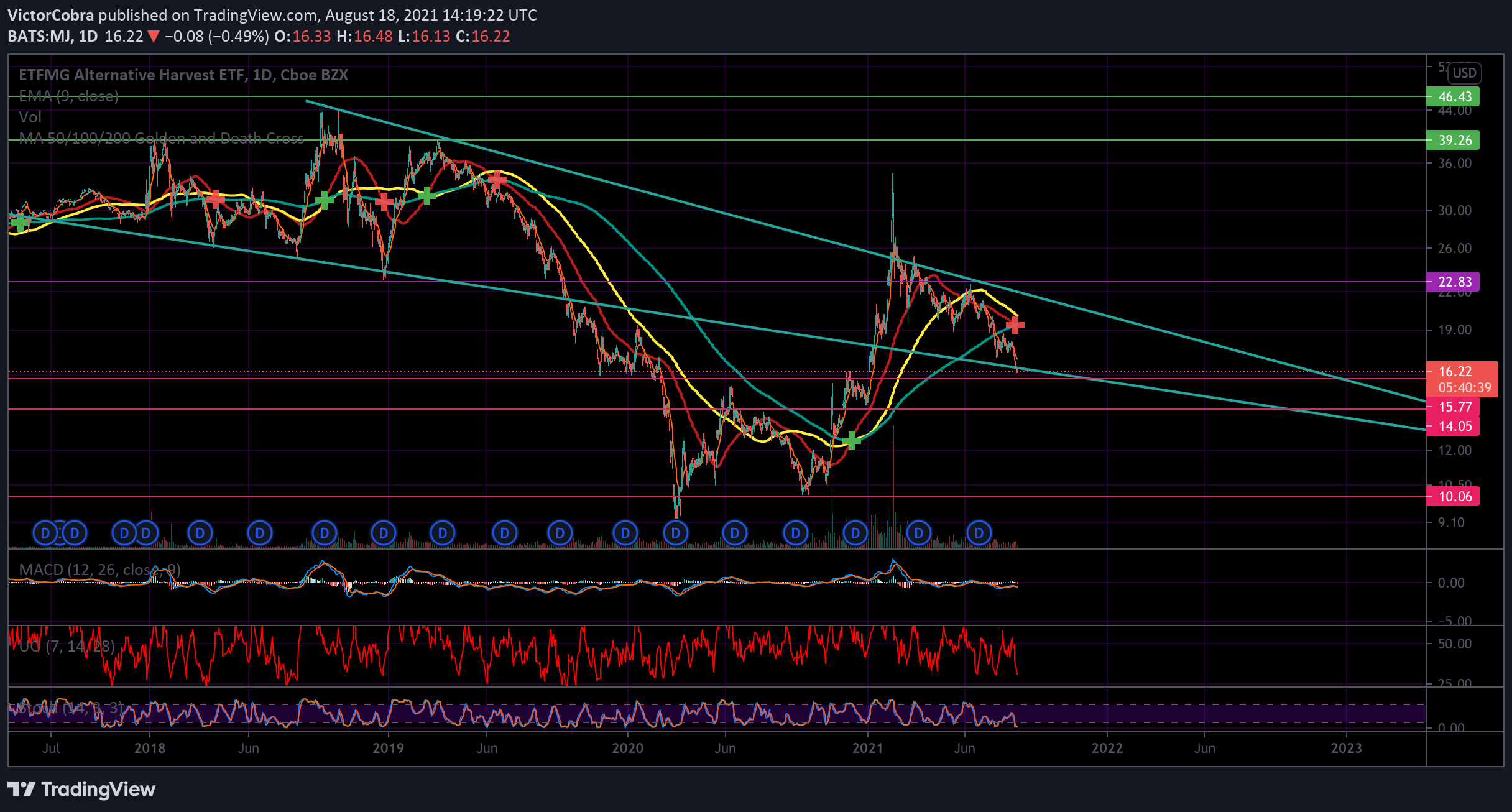This screenshot has height=812, width=1512.
Task: Select the 46.43 green price label
Action: coord(1453,97)
